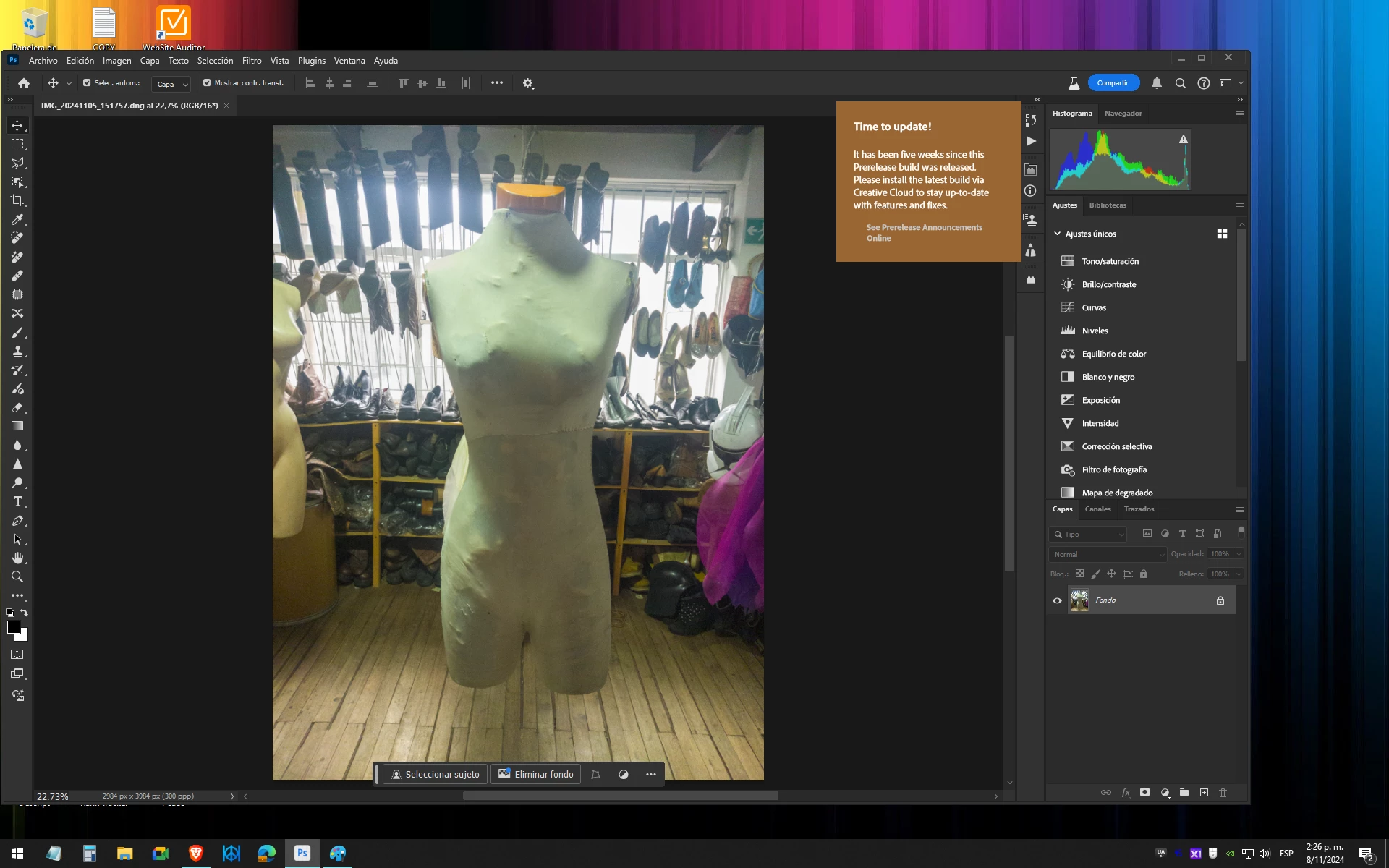Pick the Hand tool
Viewport: 1389px width, 868px height.
pyautogui.click(x=17, y=558)
